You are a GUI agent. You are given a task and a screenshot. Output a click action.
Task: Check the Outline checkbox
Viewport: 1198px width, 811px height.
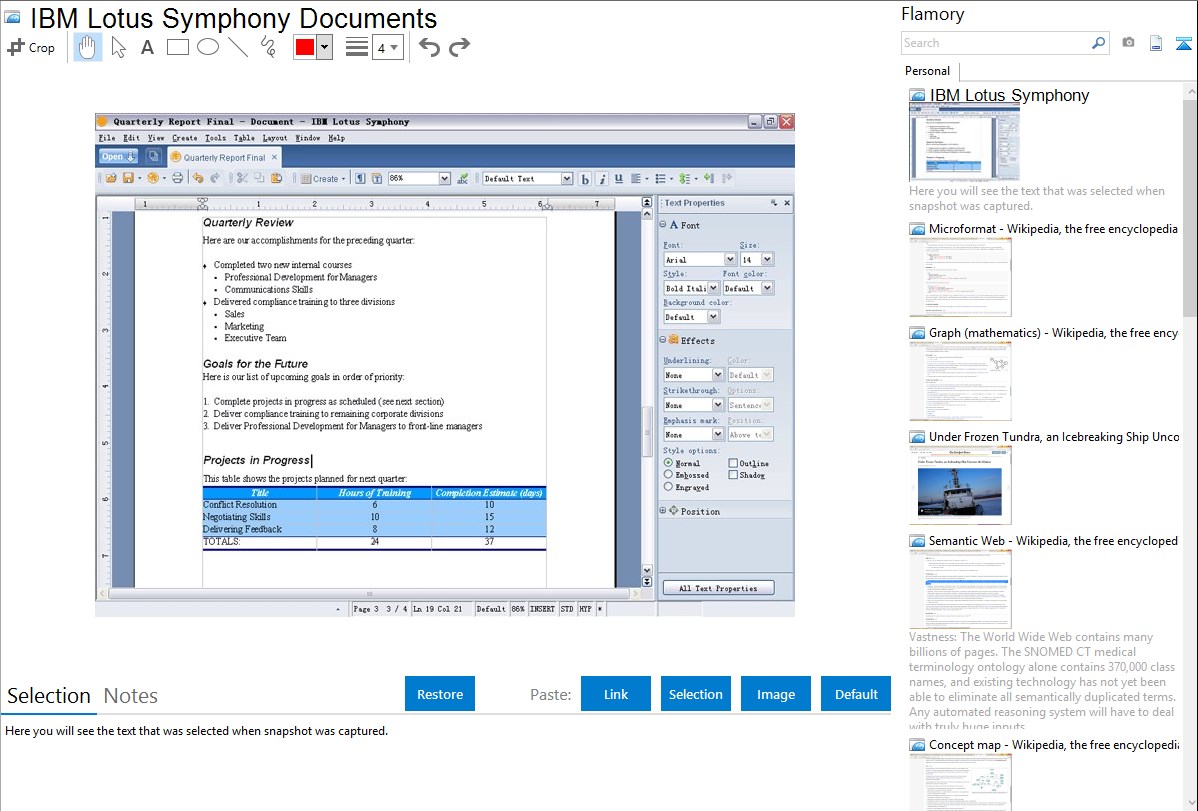pos(733,463)
